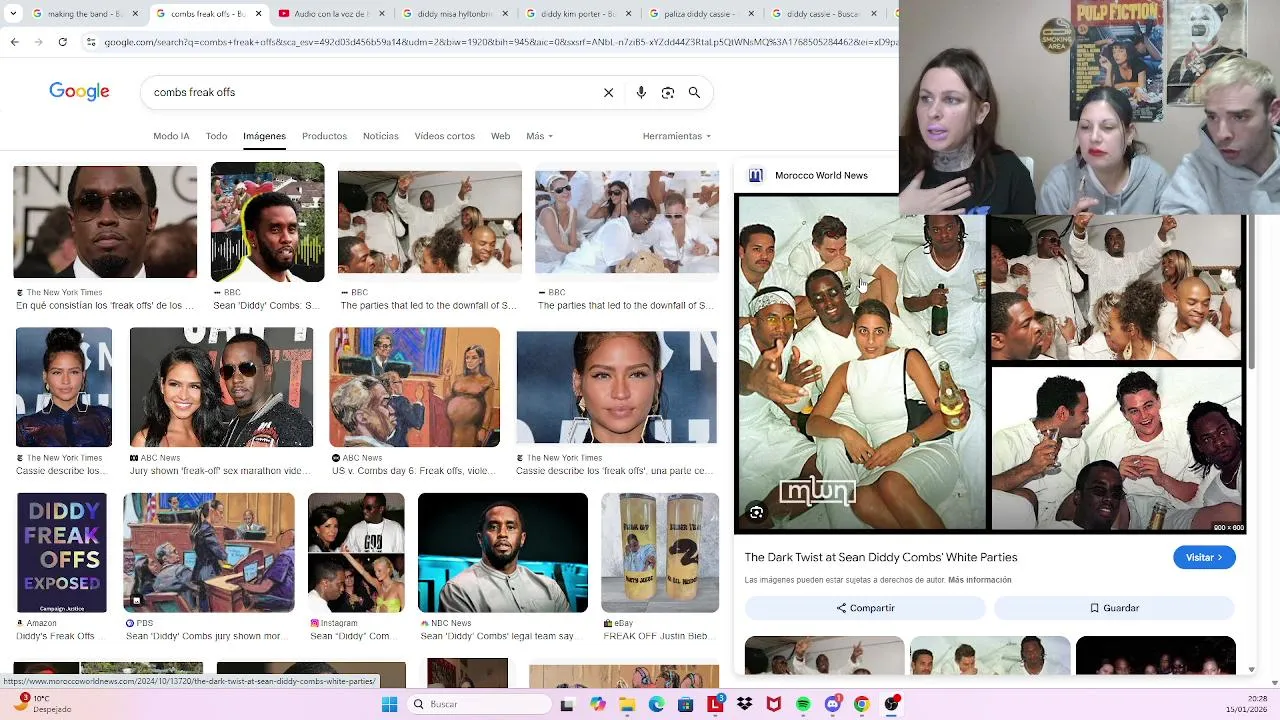Clear the search box with the X icon
1280x720 pixels.
click(x=608, y=92)
